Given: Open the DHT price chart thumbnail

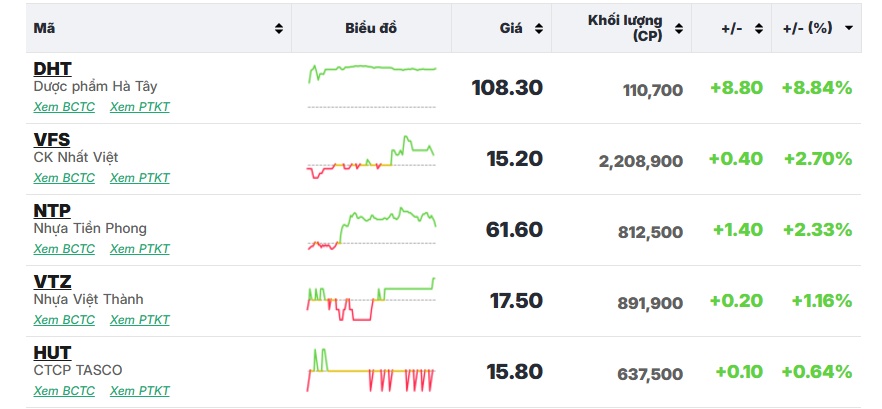Looking at the screenshot, I should coord(372,86).
